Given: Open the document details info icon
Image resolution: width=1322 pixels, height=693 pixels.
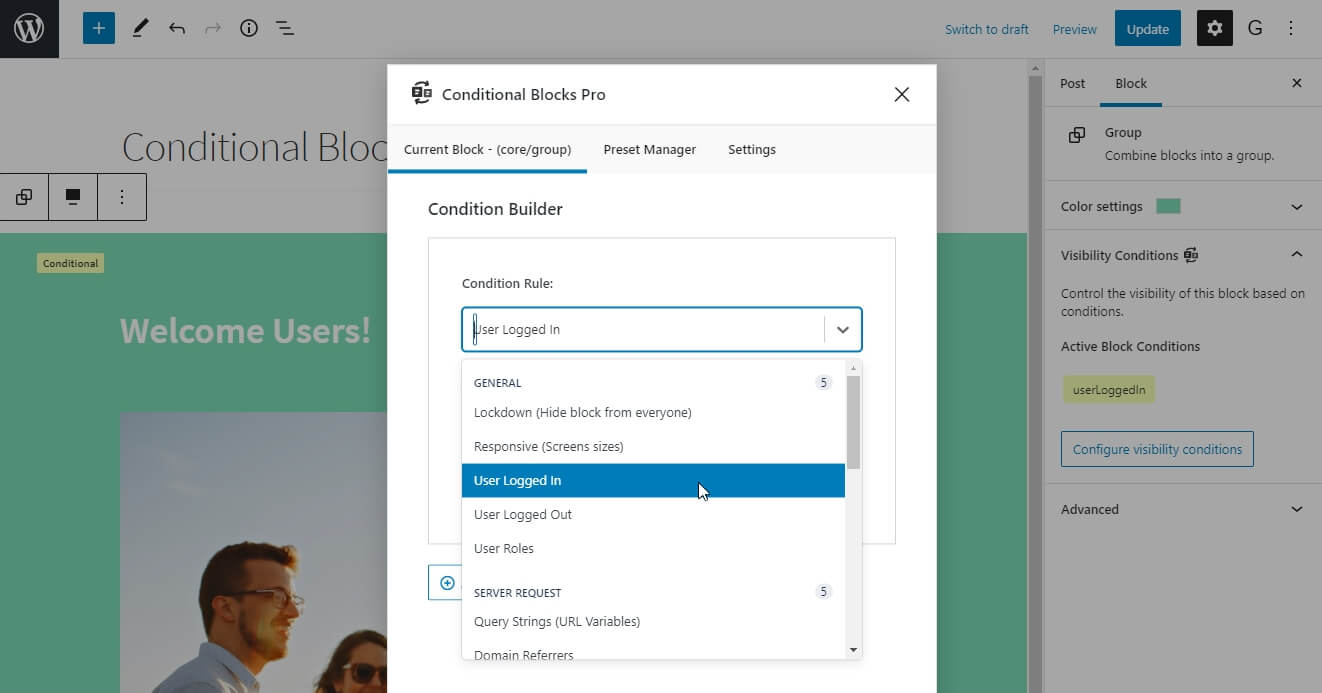Looking at the screenshot, I should [249, 29].
